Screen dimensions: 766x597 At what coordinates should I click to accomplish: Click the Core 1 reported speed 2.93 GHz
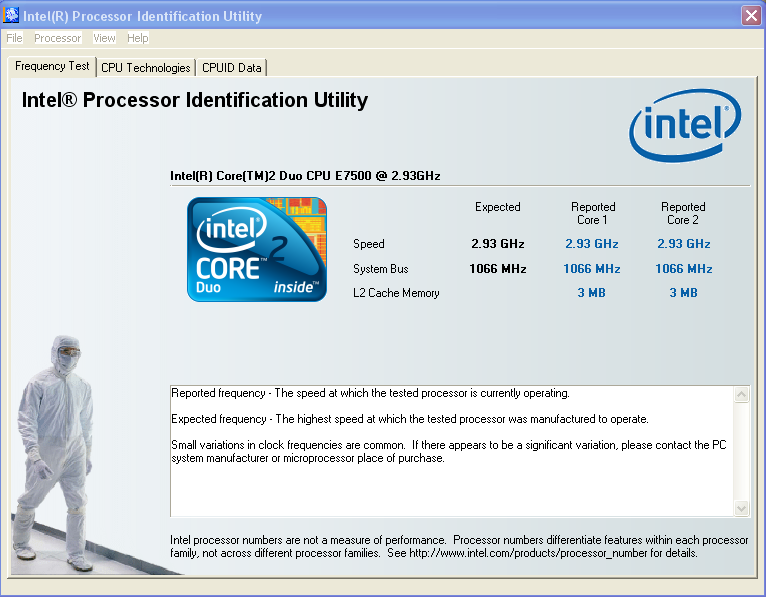tap(592, 244)
